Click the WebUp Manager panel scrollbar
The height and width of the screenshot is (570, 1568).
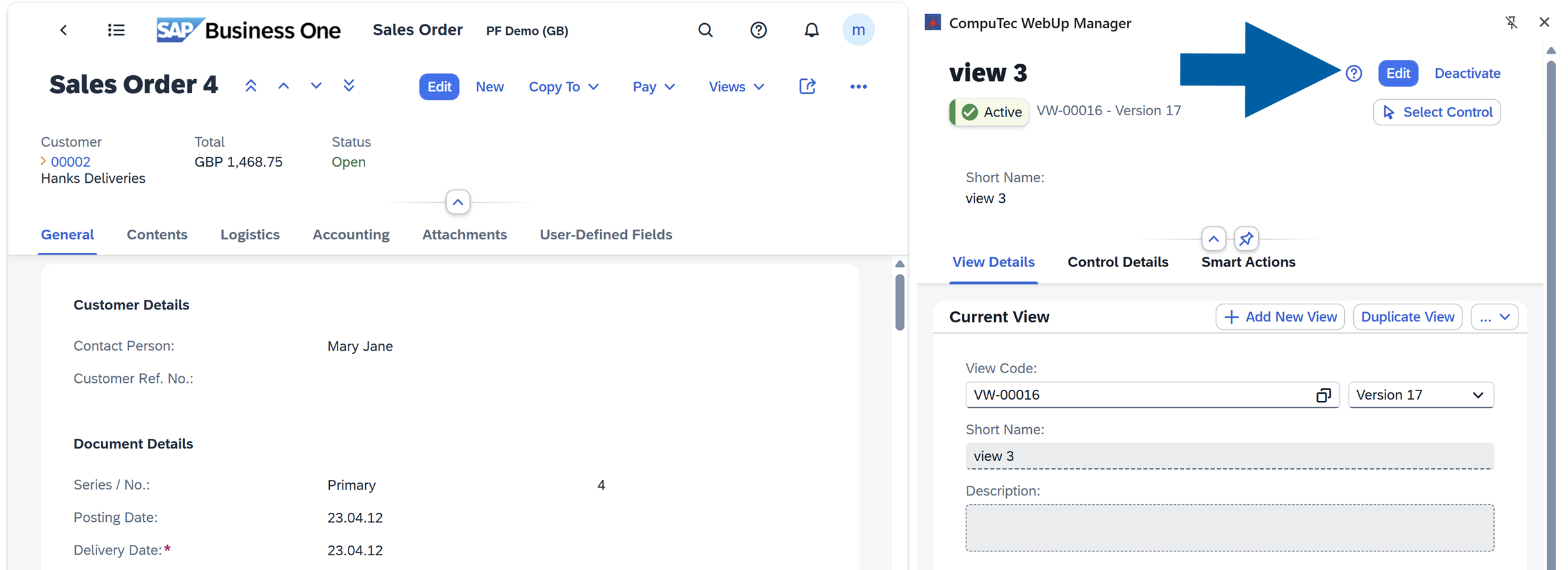(x=1551, y=315)
